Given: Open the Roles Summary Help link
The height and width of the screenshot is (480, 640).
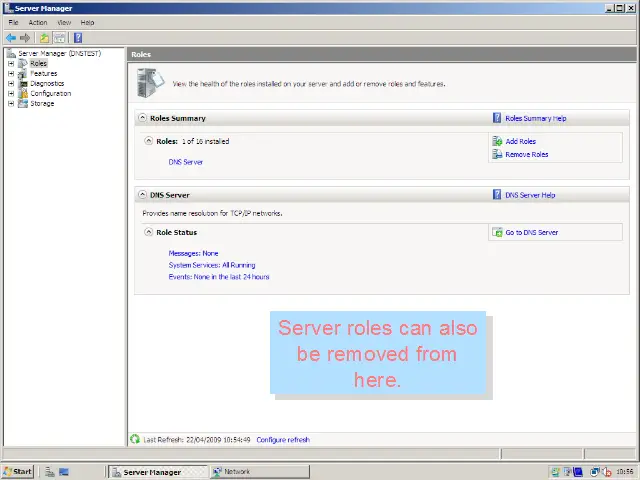Looking at the screenshot, I should 536,118.
